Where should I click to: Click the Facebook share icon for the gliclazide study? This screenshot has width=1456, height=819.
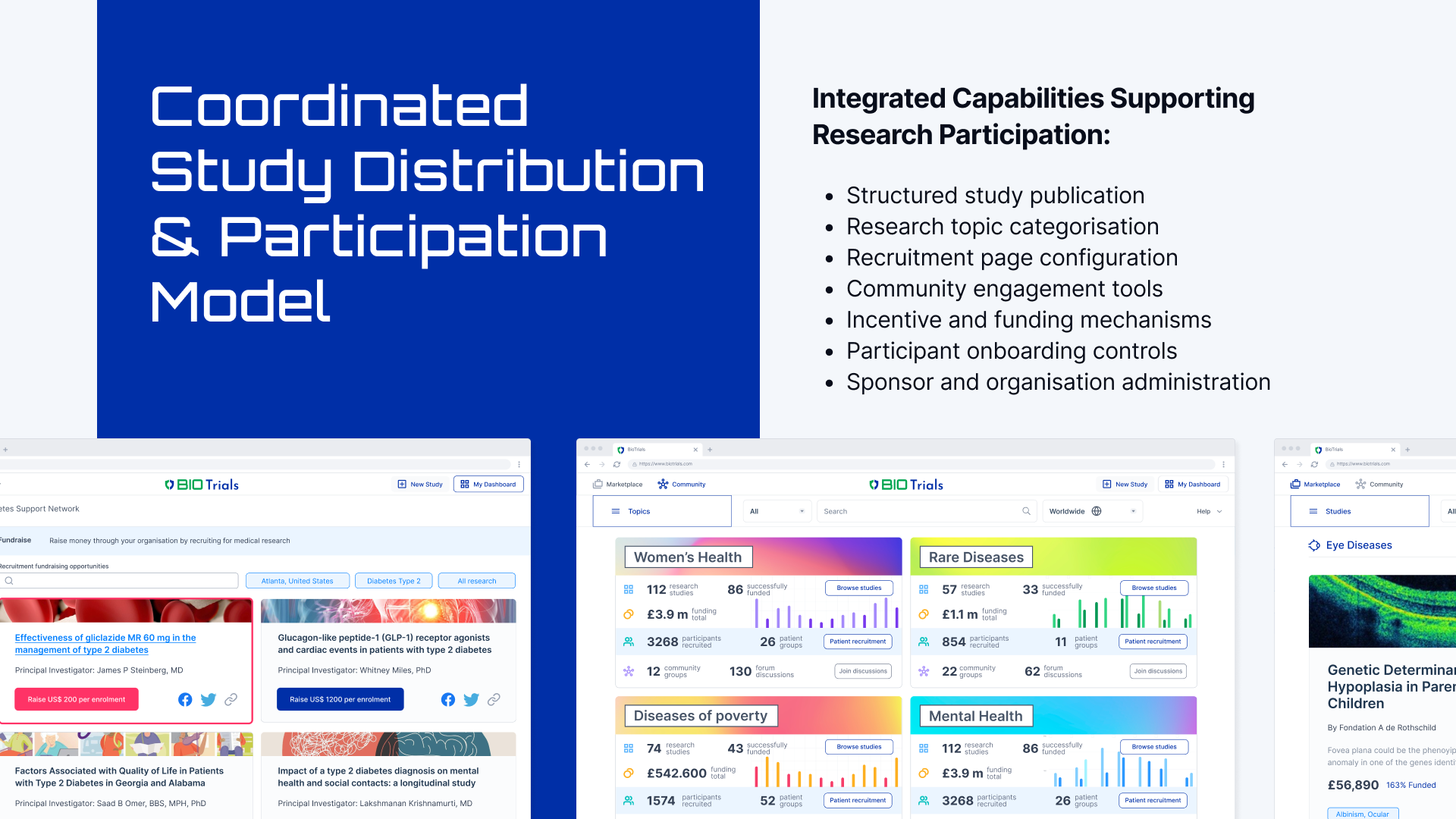185,699
